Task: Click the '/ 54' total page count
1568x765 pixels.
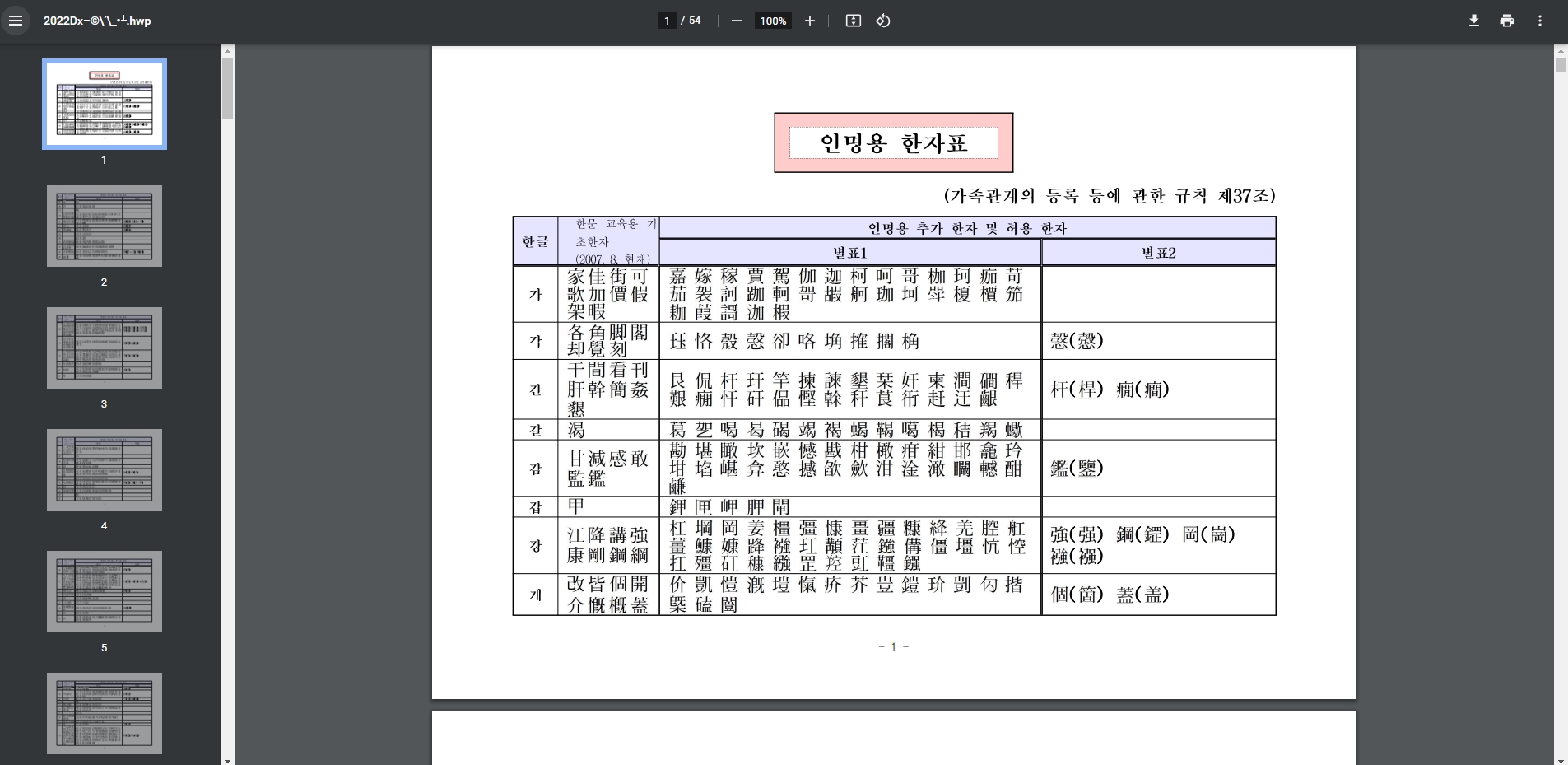Action: [691, 21]
